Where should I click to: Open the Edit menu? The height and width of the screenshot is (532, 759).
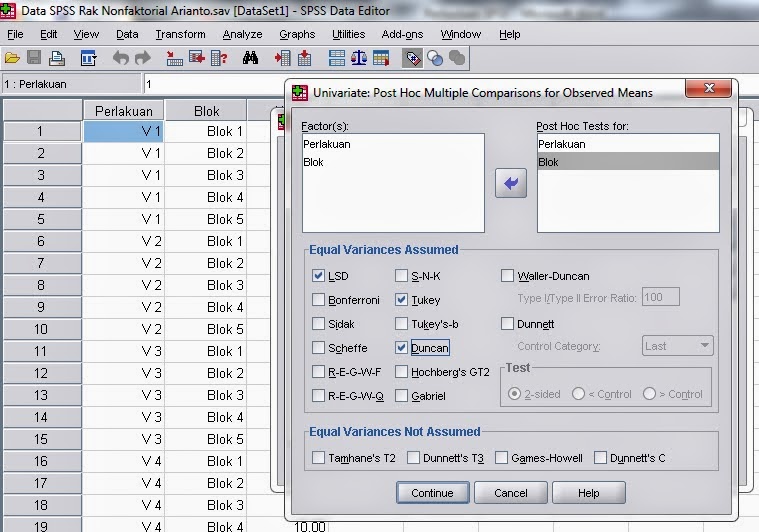(48, 34)
